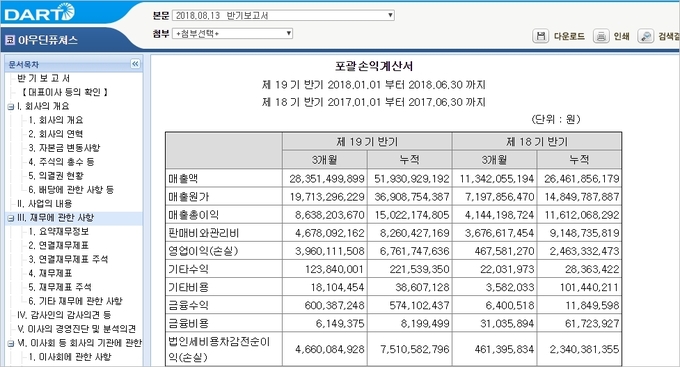Click the download disk icon

pyautogui.click(x=540, y=36)
